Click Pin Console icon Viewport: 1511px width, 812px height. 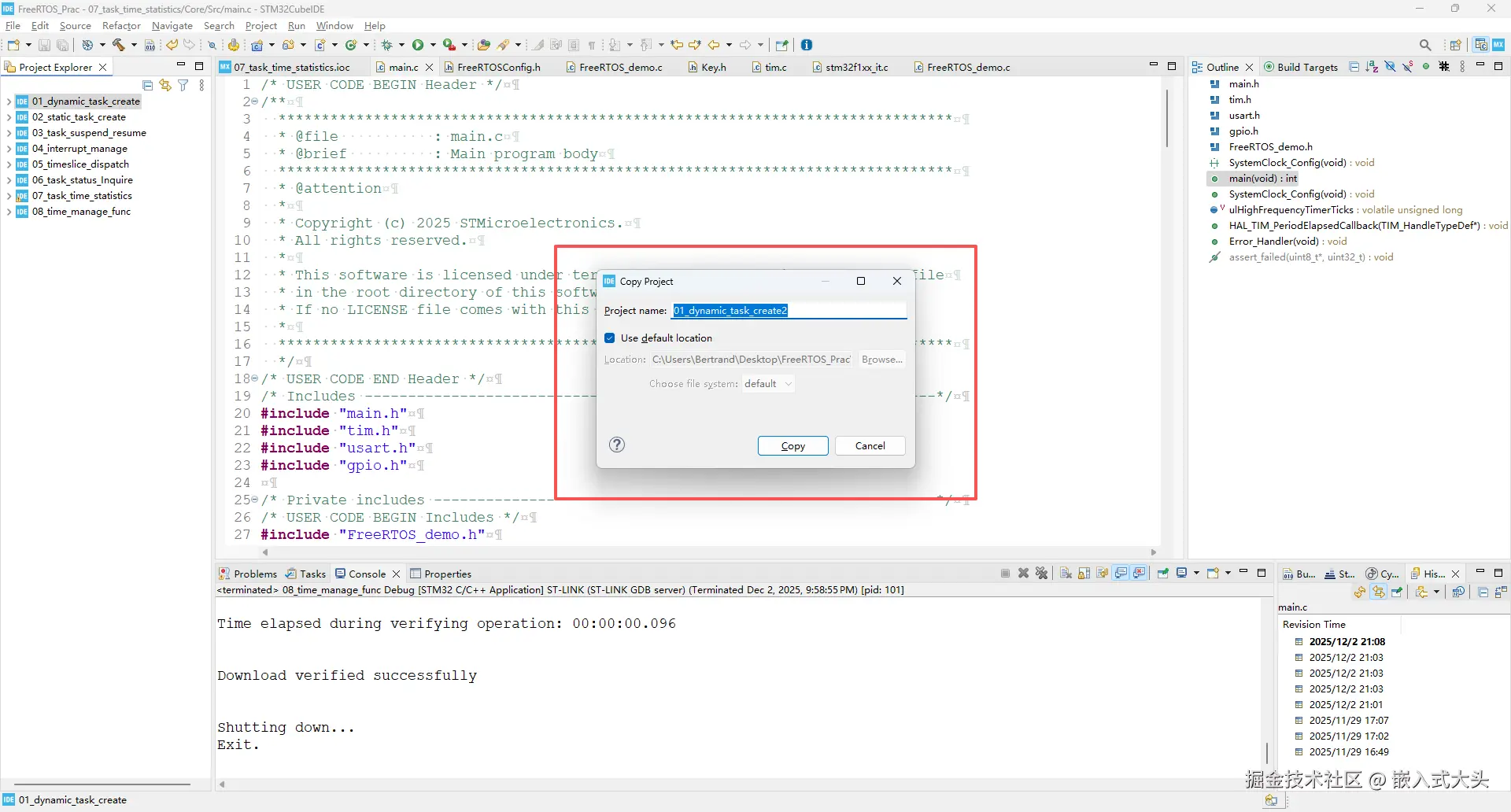1163,574
